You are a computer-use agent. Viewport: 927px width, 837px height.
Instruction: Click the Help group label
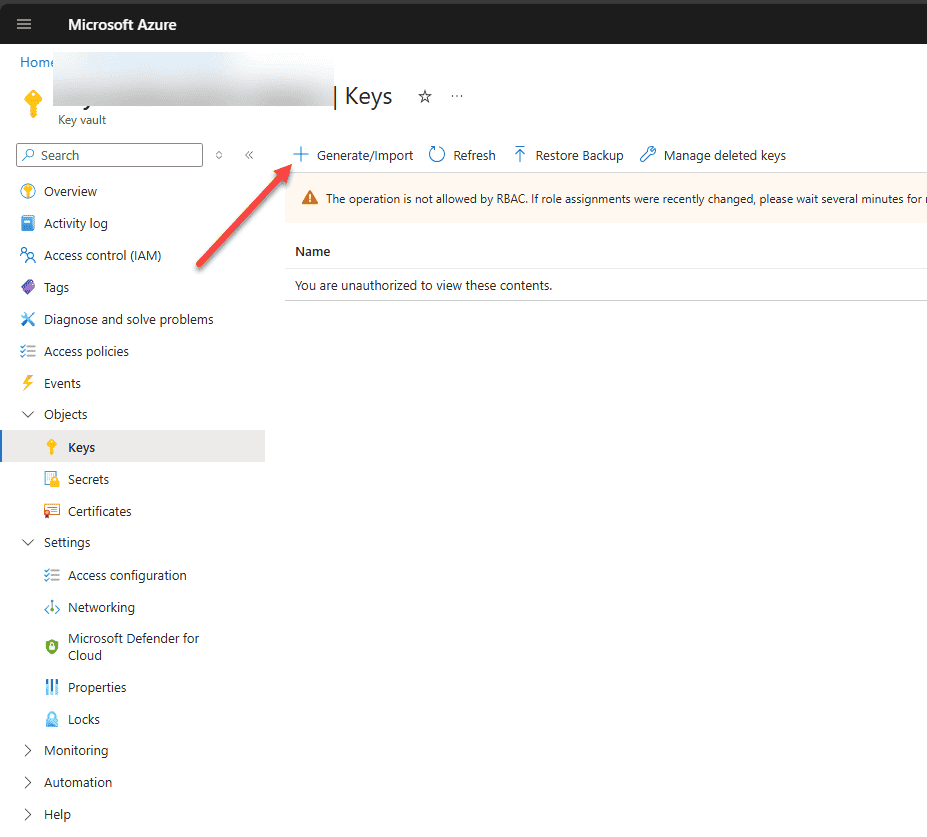coord(57,814)
